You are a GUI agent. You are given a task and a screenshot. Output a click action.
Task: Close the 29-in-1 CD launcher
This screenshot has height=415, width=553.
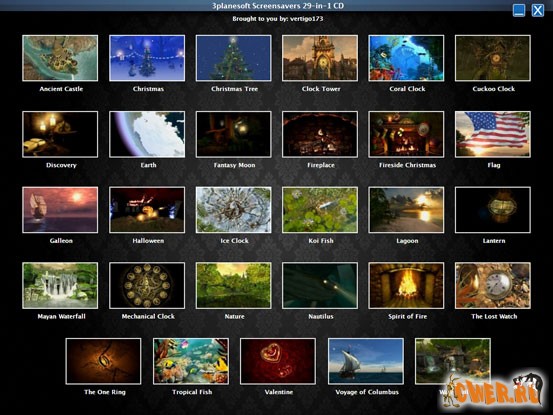pos(538,10)
